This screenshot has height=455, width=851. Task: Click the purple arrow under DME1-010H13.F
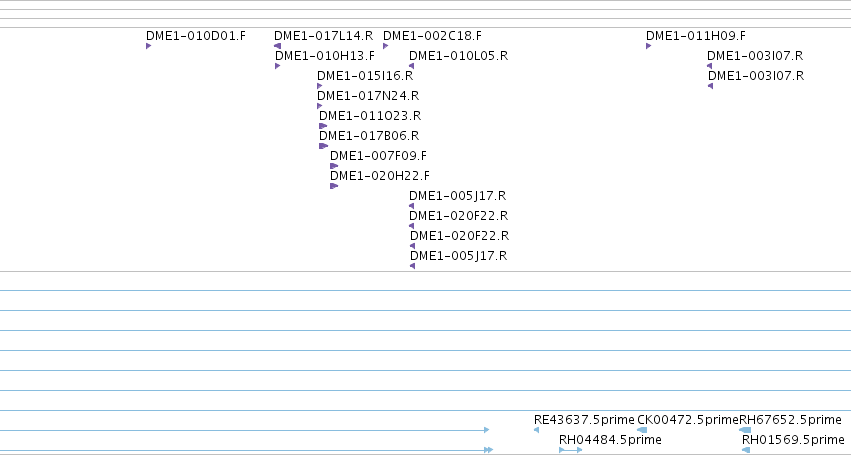click(278, 66)
